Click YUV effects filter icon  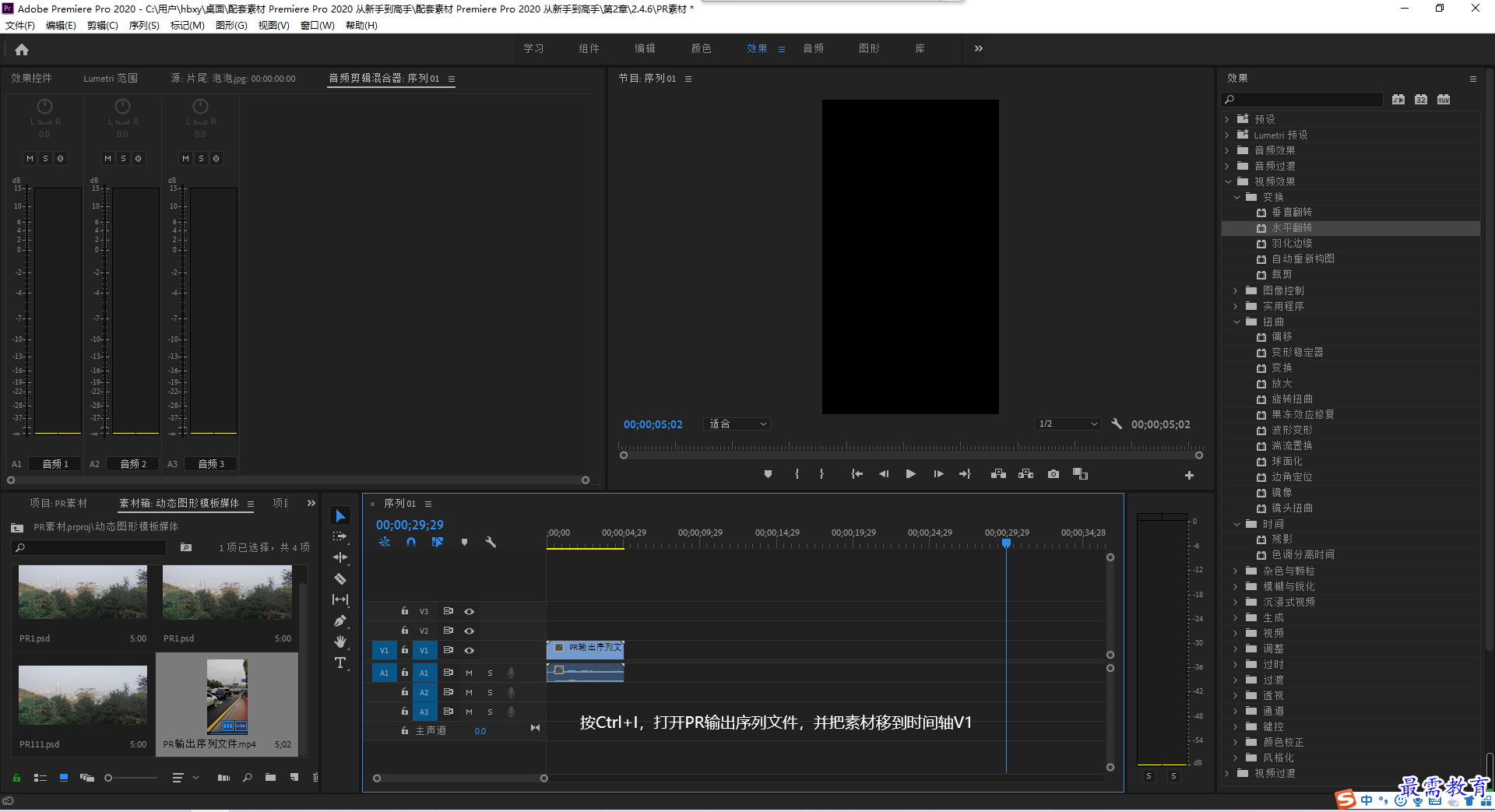pos(1444,99)
